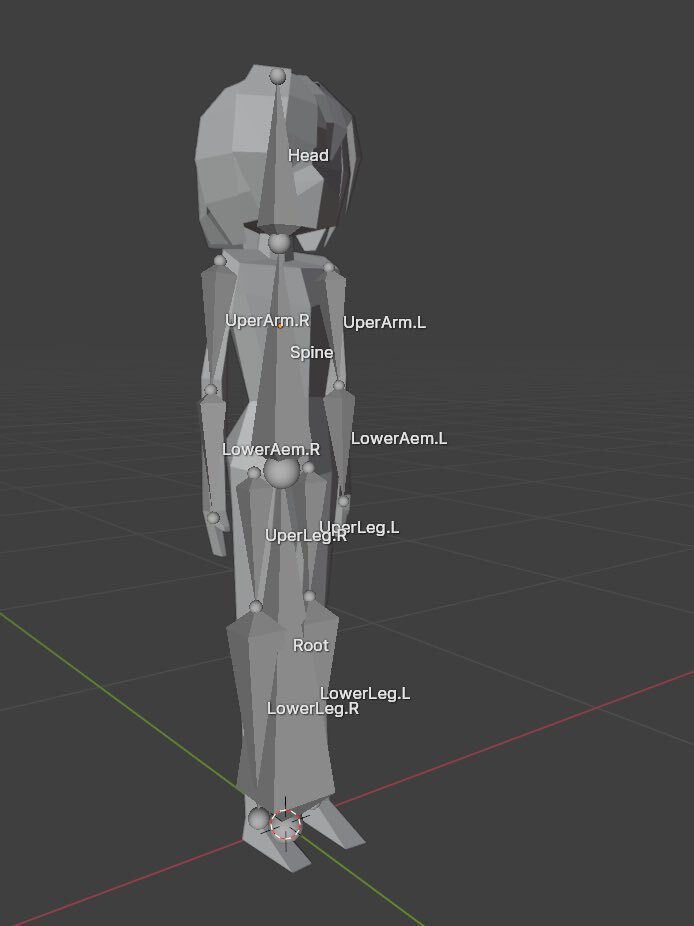This screenshot has height=926, width=694.
Task: Click the LowerLeg.R bone label
Action: click(x=312, y=709)
